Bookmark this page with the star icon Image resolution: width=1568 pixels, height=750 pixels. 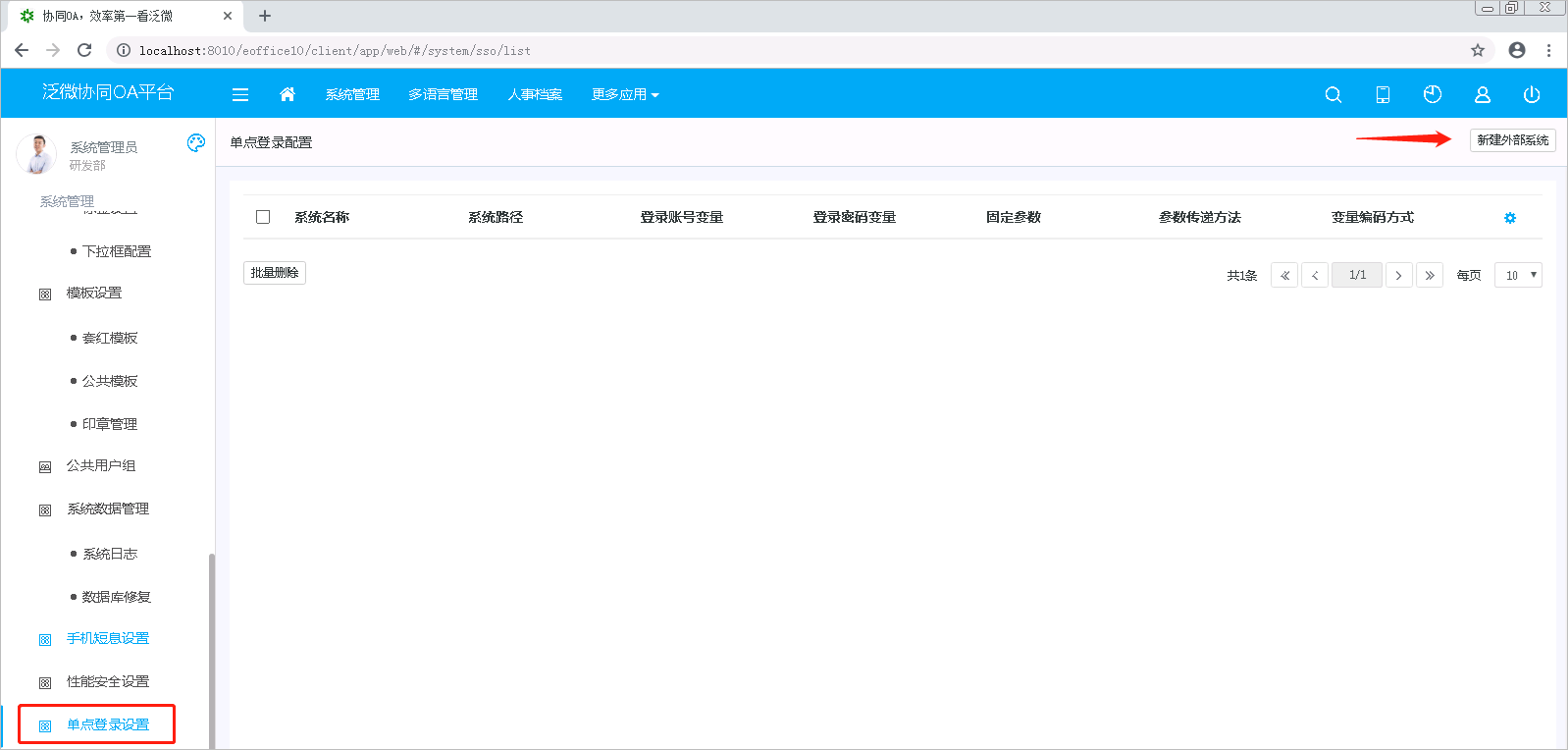(x=1478, y=50)
